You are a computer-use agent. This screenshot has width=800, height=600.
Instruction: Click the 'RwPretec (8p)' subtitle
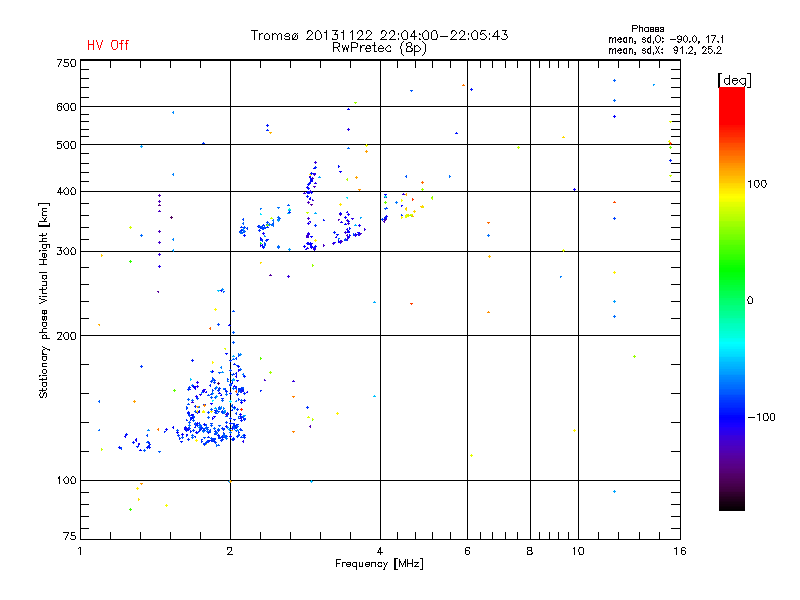379,48
